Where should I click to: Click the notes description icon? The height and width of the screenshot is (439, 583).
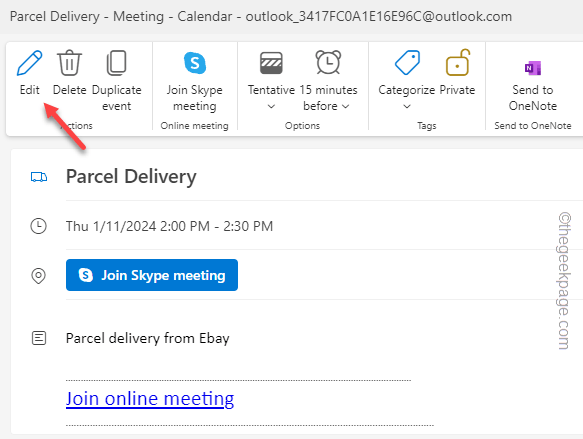click(39, 338)
